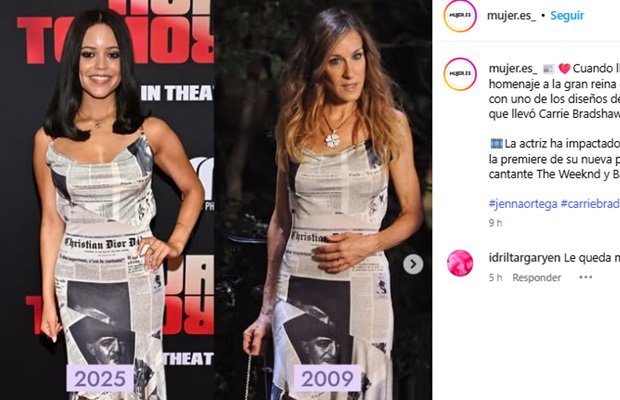Click the newspaper emoji in caption
This screenshot has width=620, height=400.
(x=548, y=69)
